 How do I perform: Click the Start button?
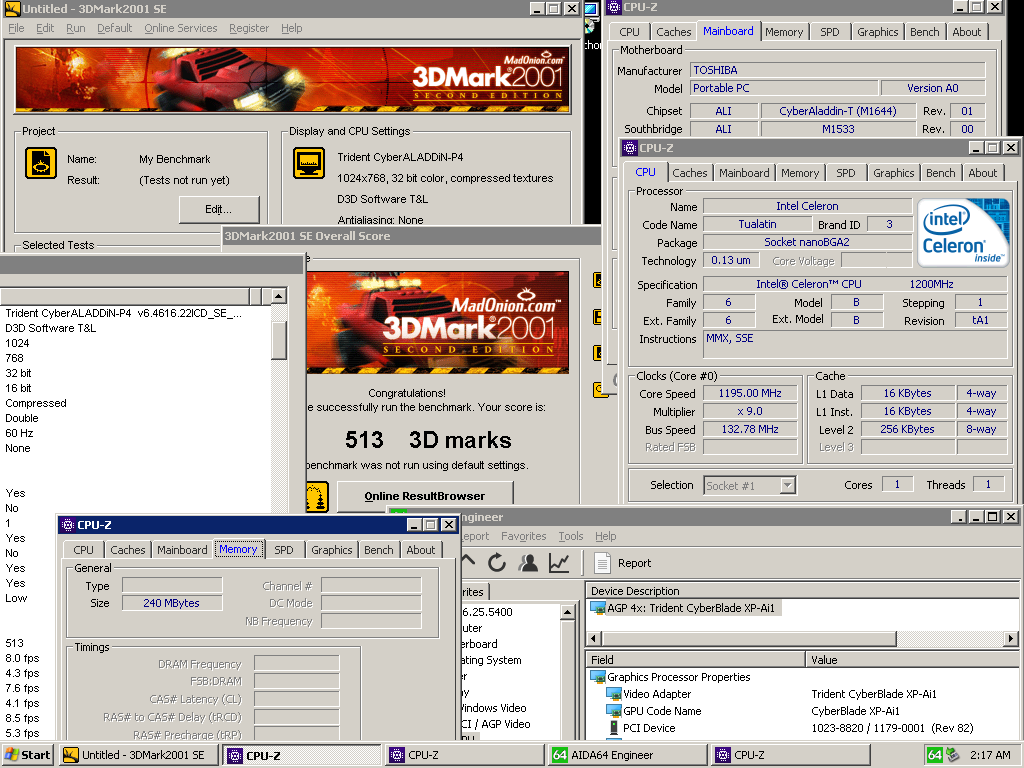[x=29, y=755]
